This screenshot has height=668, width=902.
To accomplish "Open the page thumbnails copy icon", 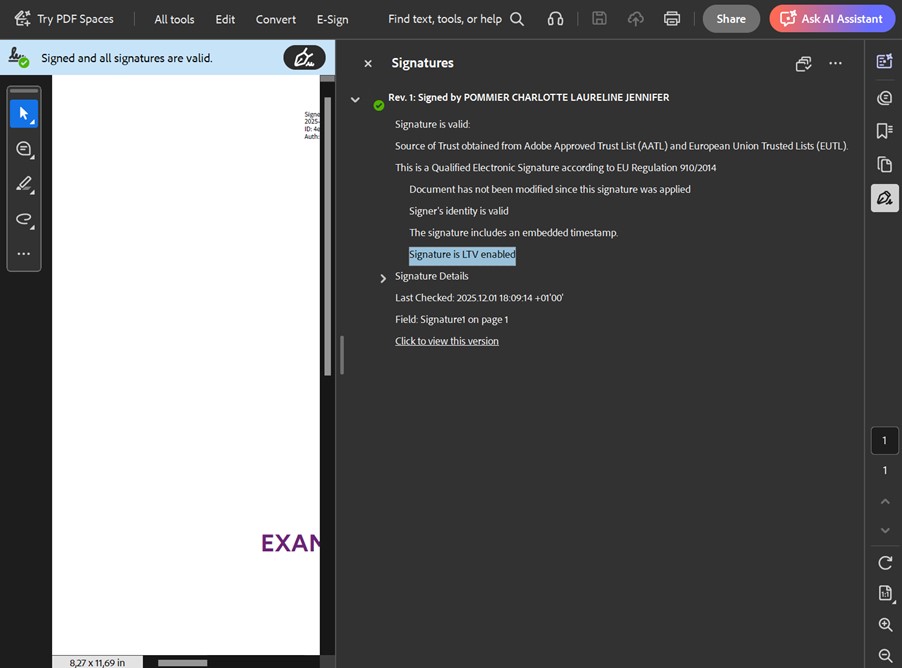I will click(x=884, y=165).
